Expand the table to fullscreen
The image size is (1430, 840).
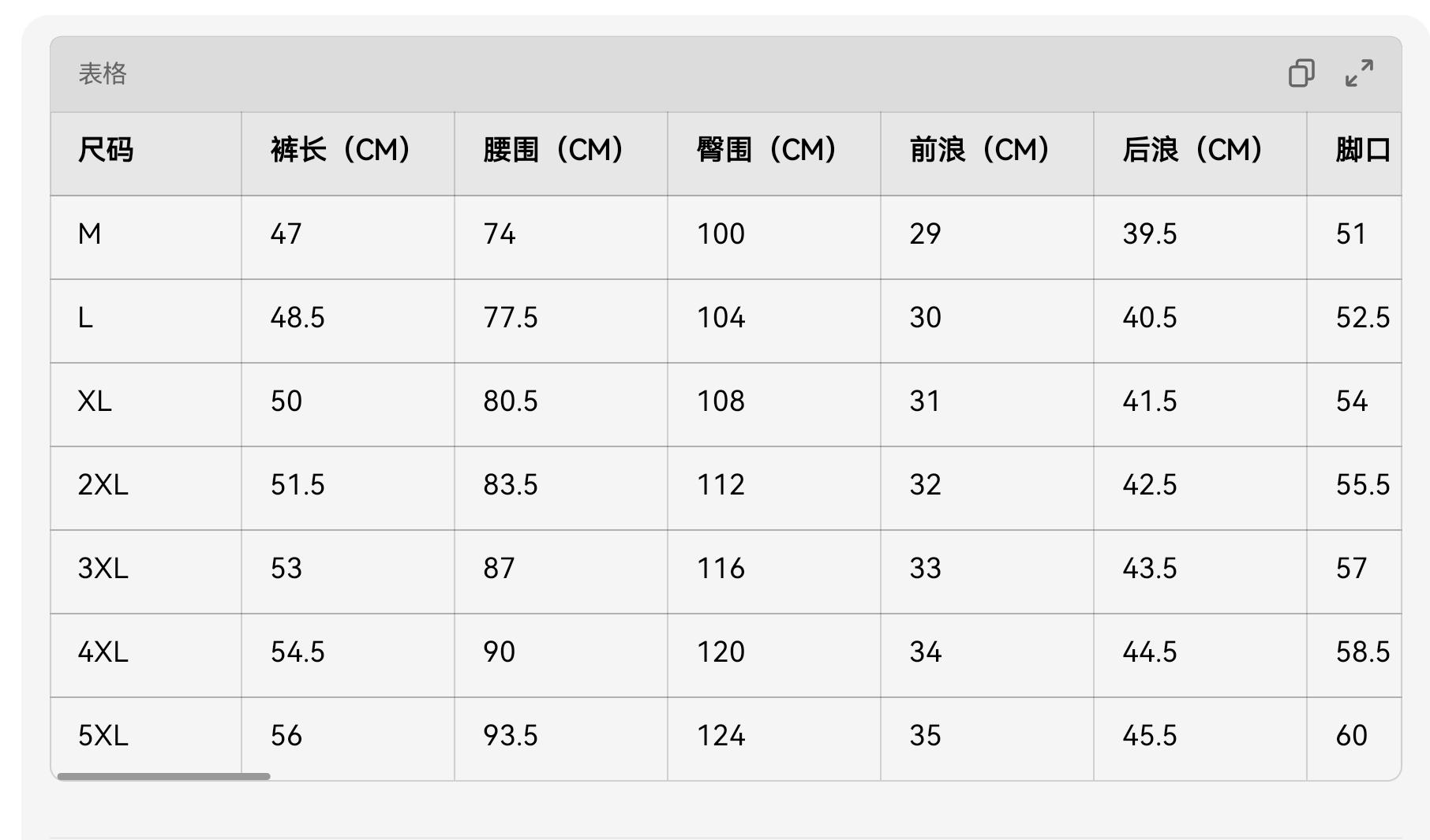[1359, 73]
